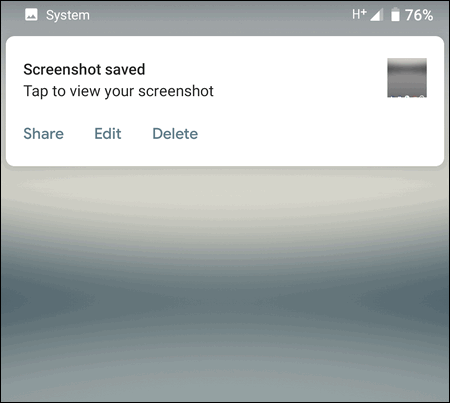Share the saved screenshot
This screenshot has width=450, height=403.
[x=44, y=134]
